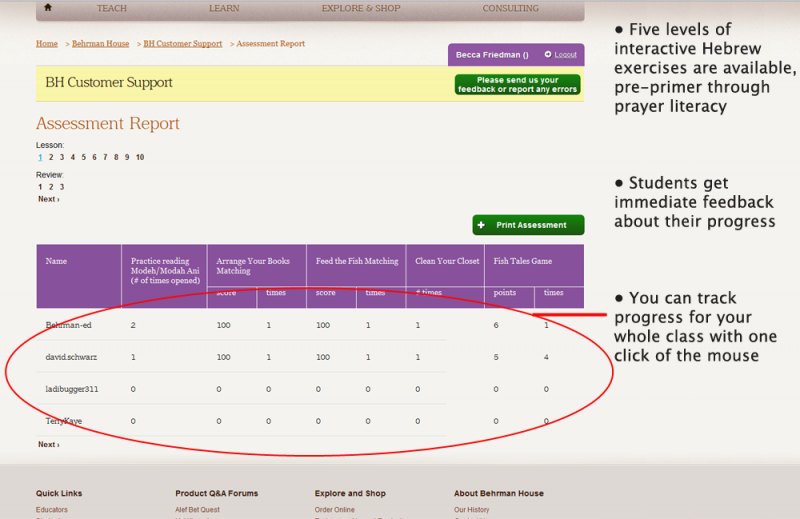Click the Behrman-ed student name
Screen dimensions: 800x519
[68, 325]
